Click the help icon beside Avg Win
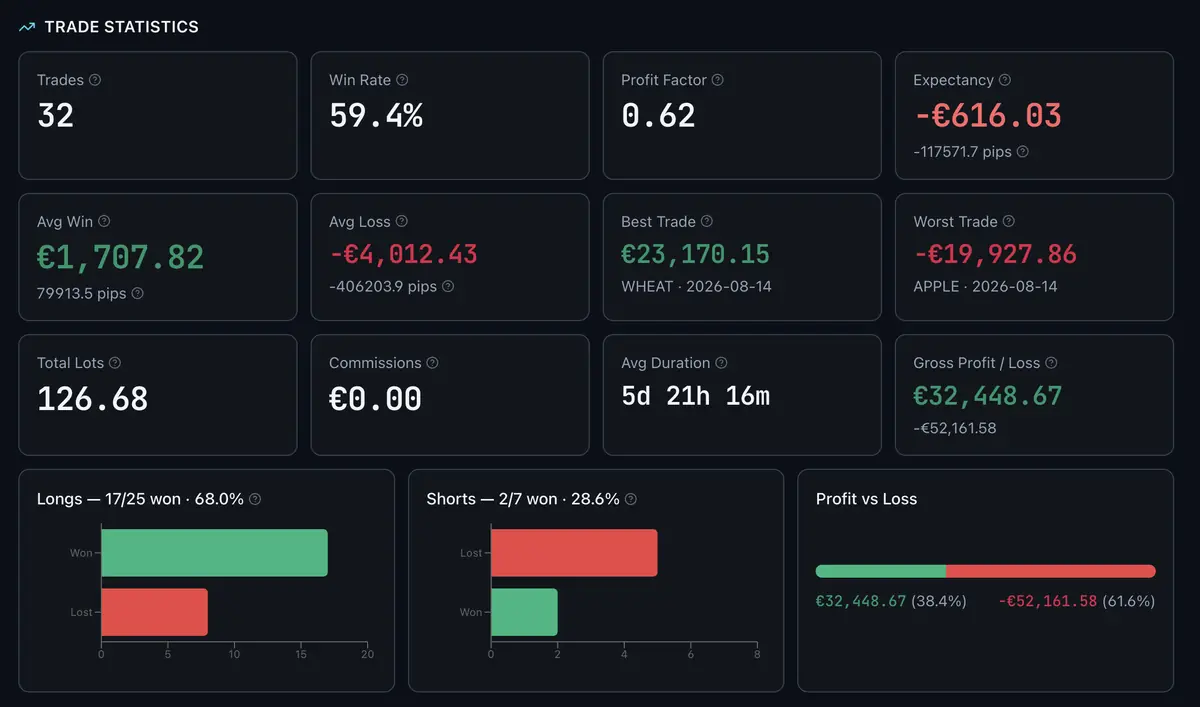 click(104, 221)
